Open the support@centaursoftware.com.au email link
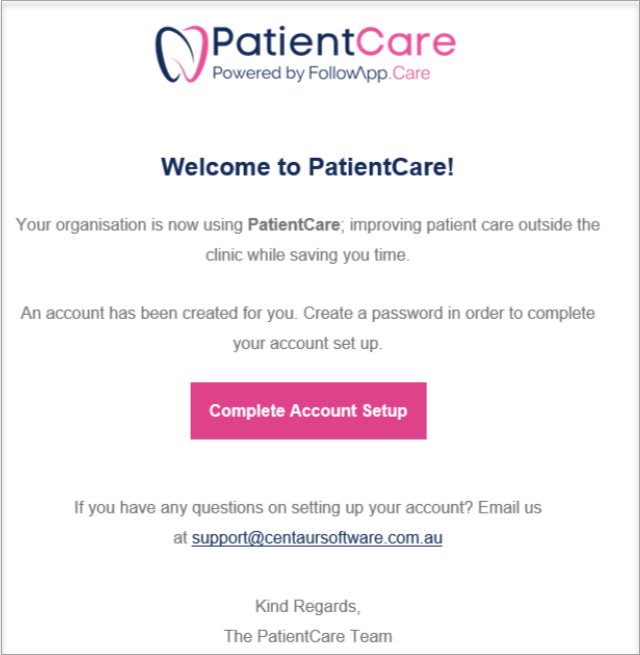640x655 pixels. click(x=317, y=538)
